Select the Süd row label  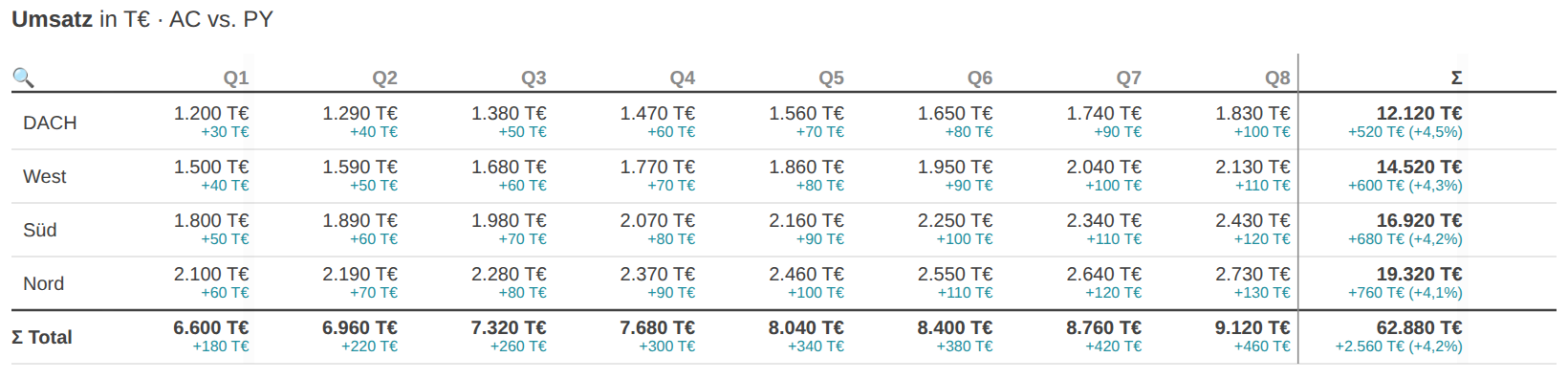coord(40,230)
